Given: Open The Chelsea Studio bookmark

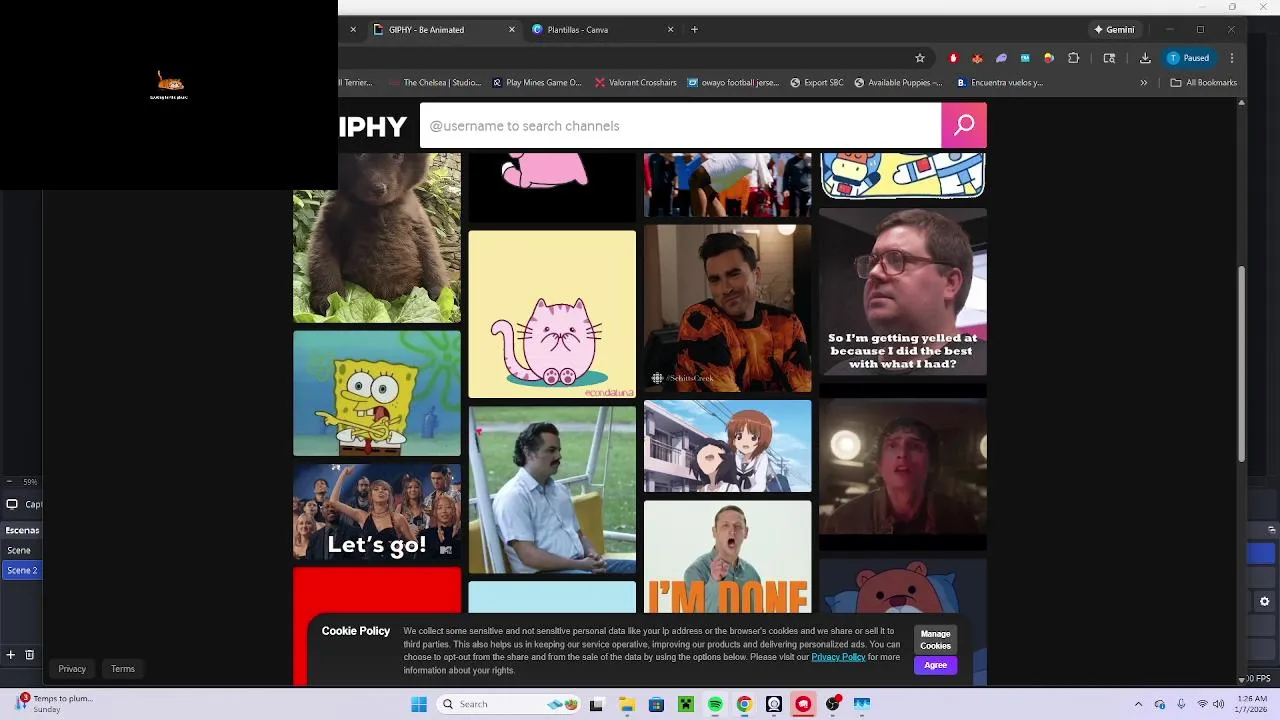Looking at the screenshot, I should pyautogui.click(x=435, y=83).
